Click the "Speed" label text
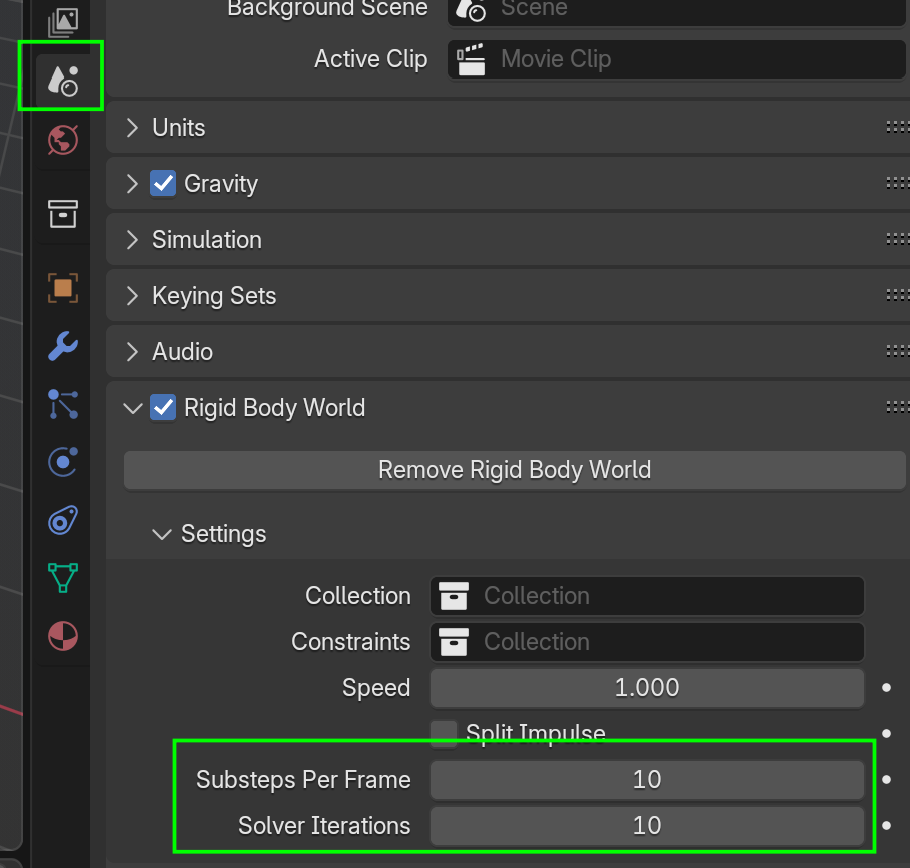Image resolution: width=910 pixels, height=868 pixels. tap(376, 688)
